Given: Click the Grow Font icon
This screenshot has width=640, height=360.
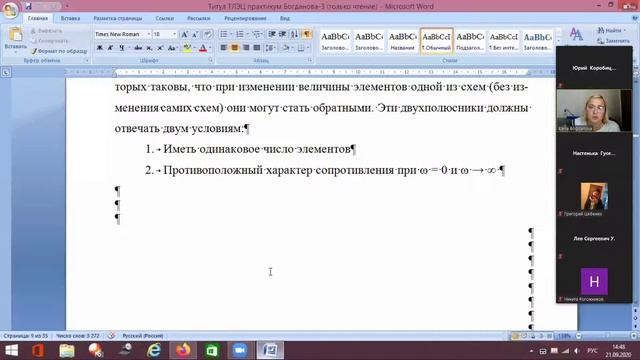Looking at the screenshot, I should click(x=184, y=34).
